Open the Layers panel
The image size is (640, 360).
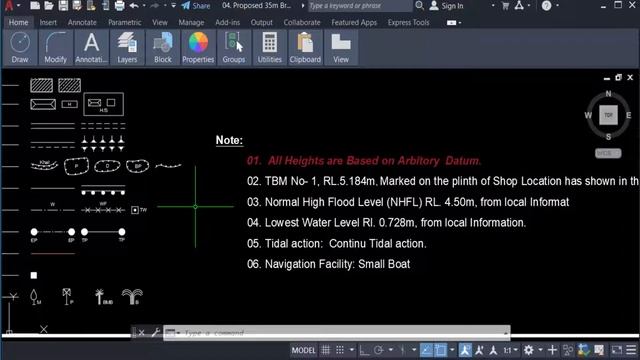[x=127, y=47]
